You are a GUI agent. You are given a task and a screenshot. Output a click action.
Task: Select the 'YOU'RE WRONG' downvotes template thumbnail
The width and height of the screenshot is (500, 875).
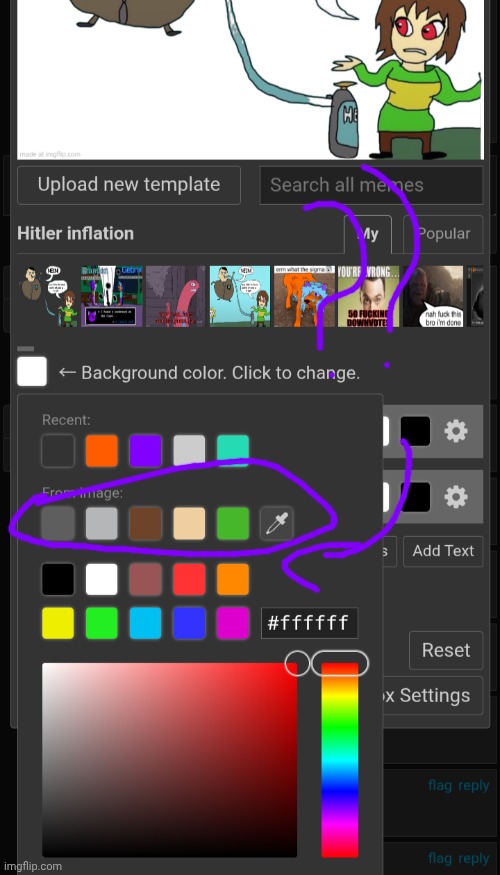368,296
